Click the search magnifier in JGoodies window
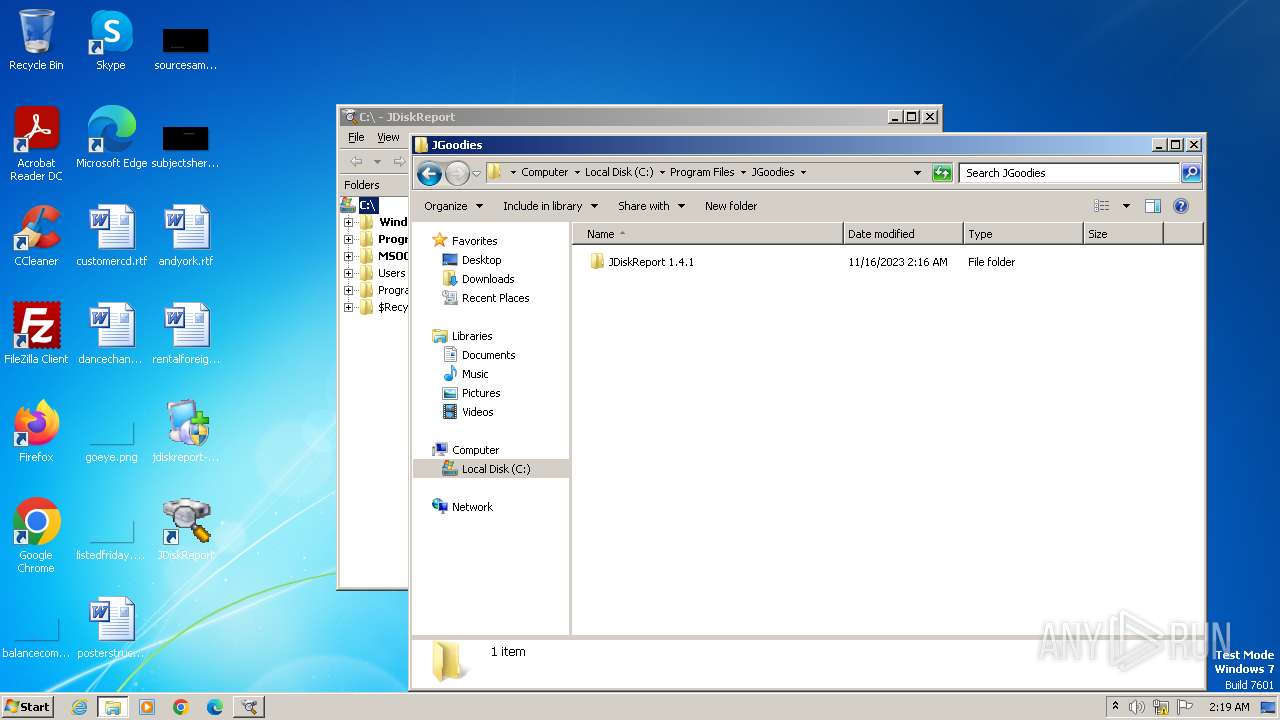 click(1190, 173)
